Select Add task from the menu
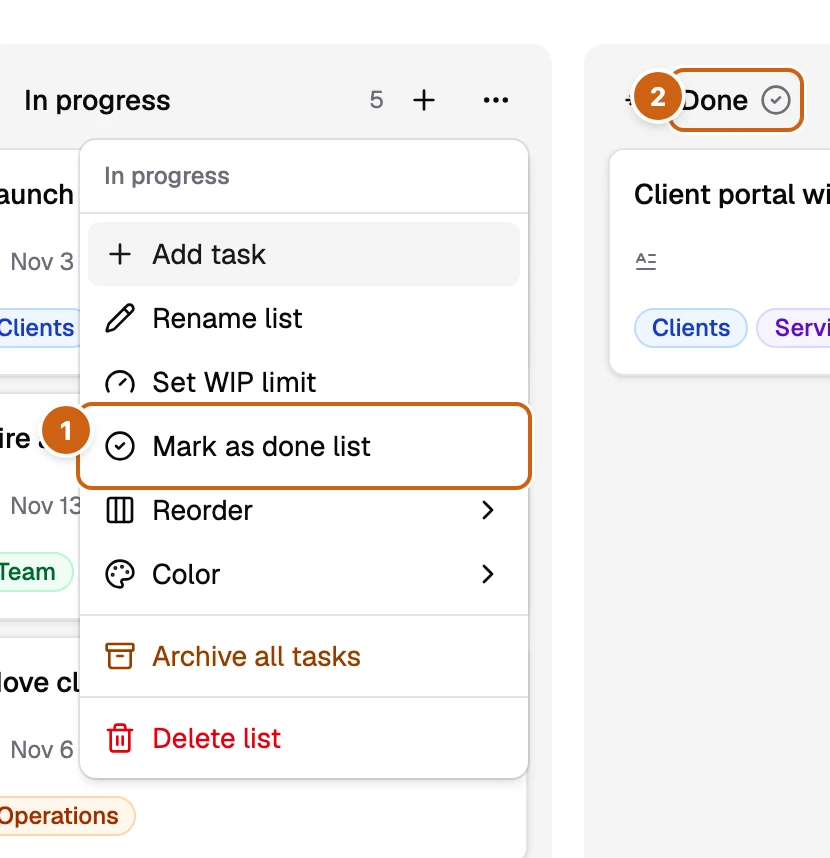The width and height of the screenshot is (830, 858). pyautogui.click(x=304, y=254)
